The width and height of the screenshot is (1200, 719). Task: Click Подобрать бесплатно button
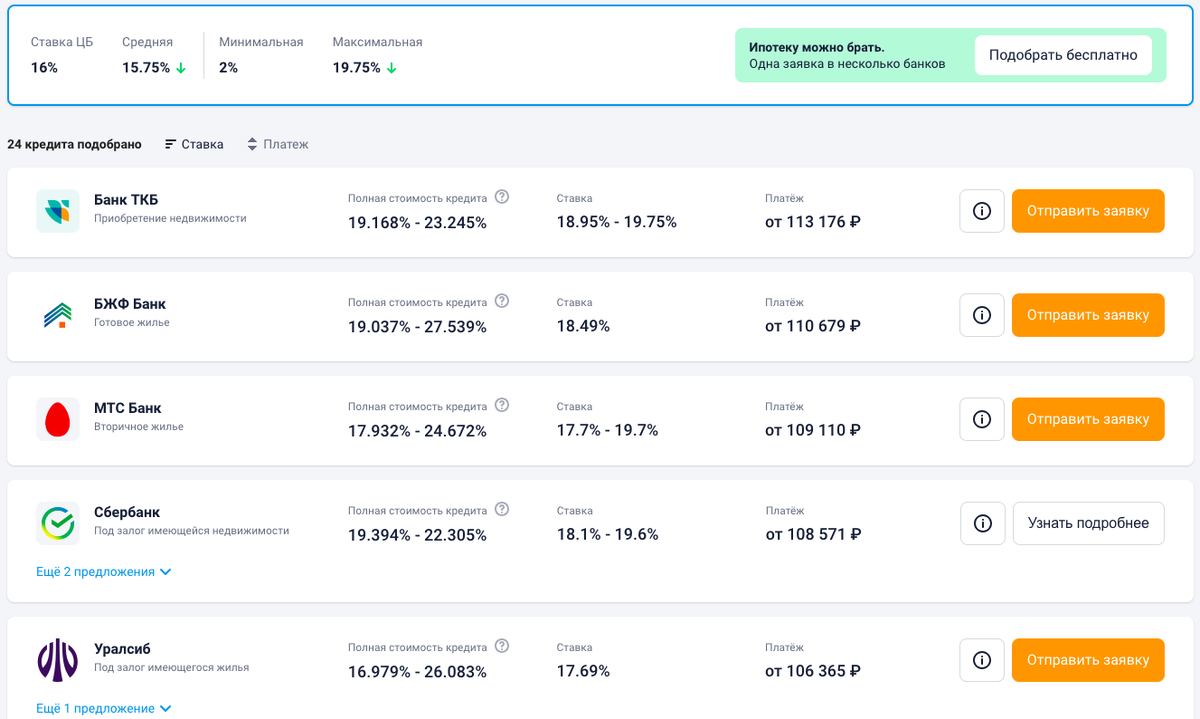[x=1063, y=55]
